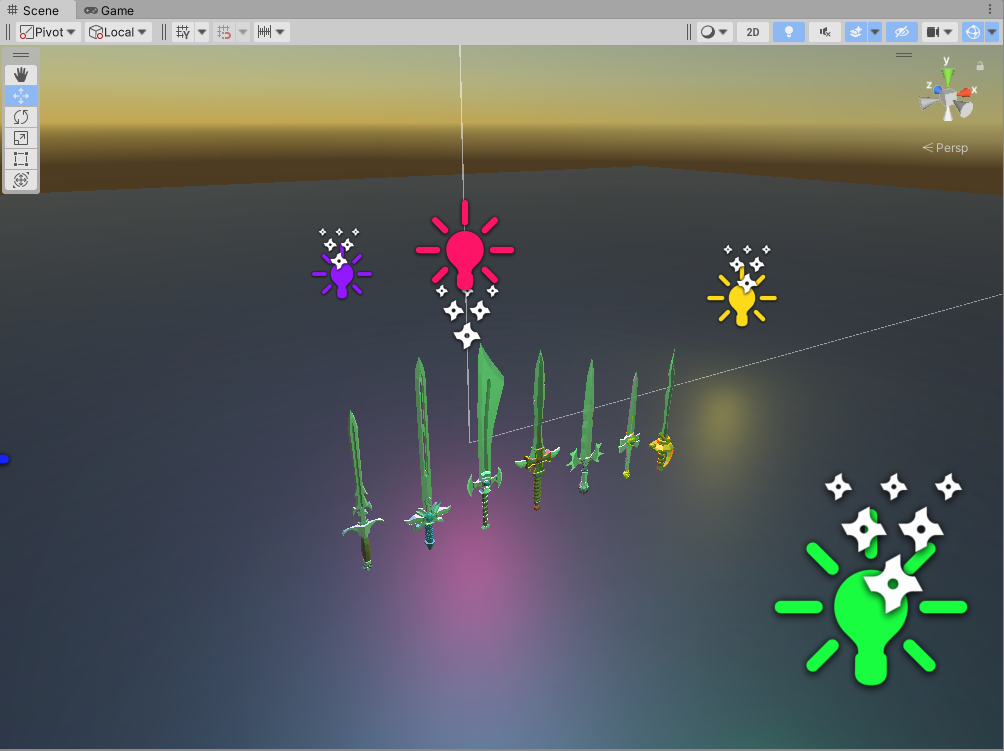The image size is (1004, 751).
Task: Click the lowest sparkle icon under the pink light
Action: tap(467, 335)
